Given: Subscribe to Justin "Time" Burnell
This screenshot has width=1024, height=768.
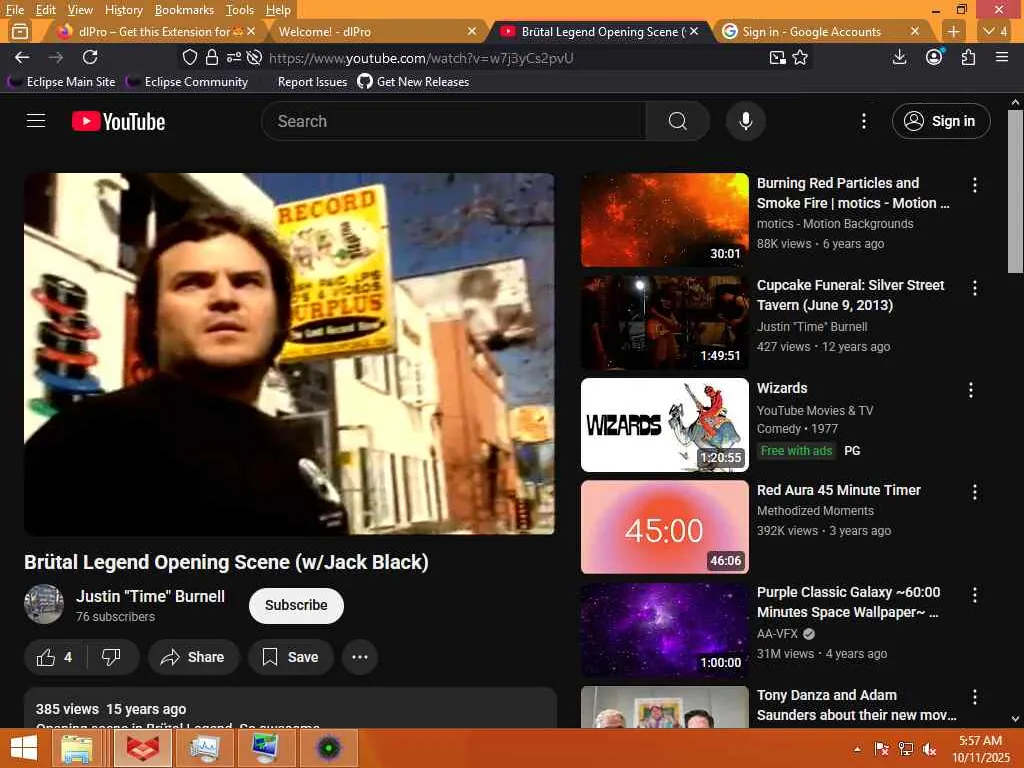Looking at the screenshot, I should click(x=296, y=605).
